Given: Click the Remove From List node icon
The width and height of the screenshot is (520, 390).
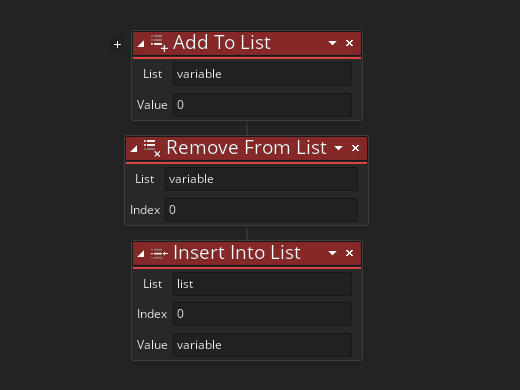Looking at the screenshot, I should pos(152,148).
